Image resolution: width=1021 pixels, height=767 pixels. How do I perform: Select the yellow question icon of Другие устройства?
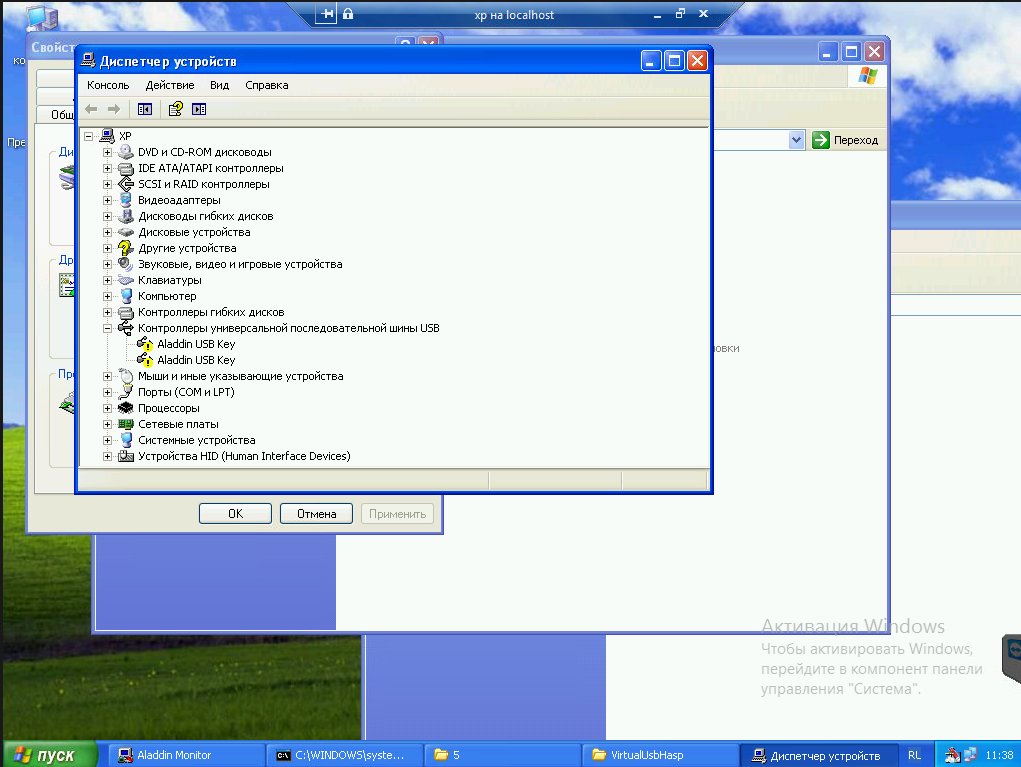pyautogui.click(x=126, y=248)
